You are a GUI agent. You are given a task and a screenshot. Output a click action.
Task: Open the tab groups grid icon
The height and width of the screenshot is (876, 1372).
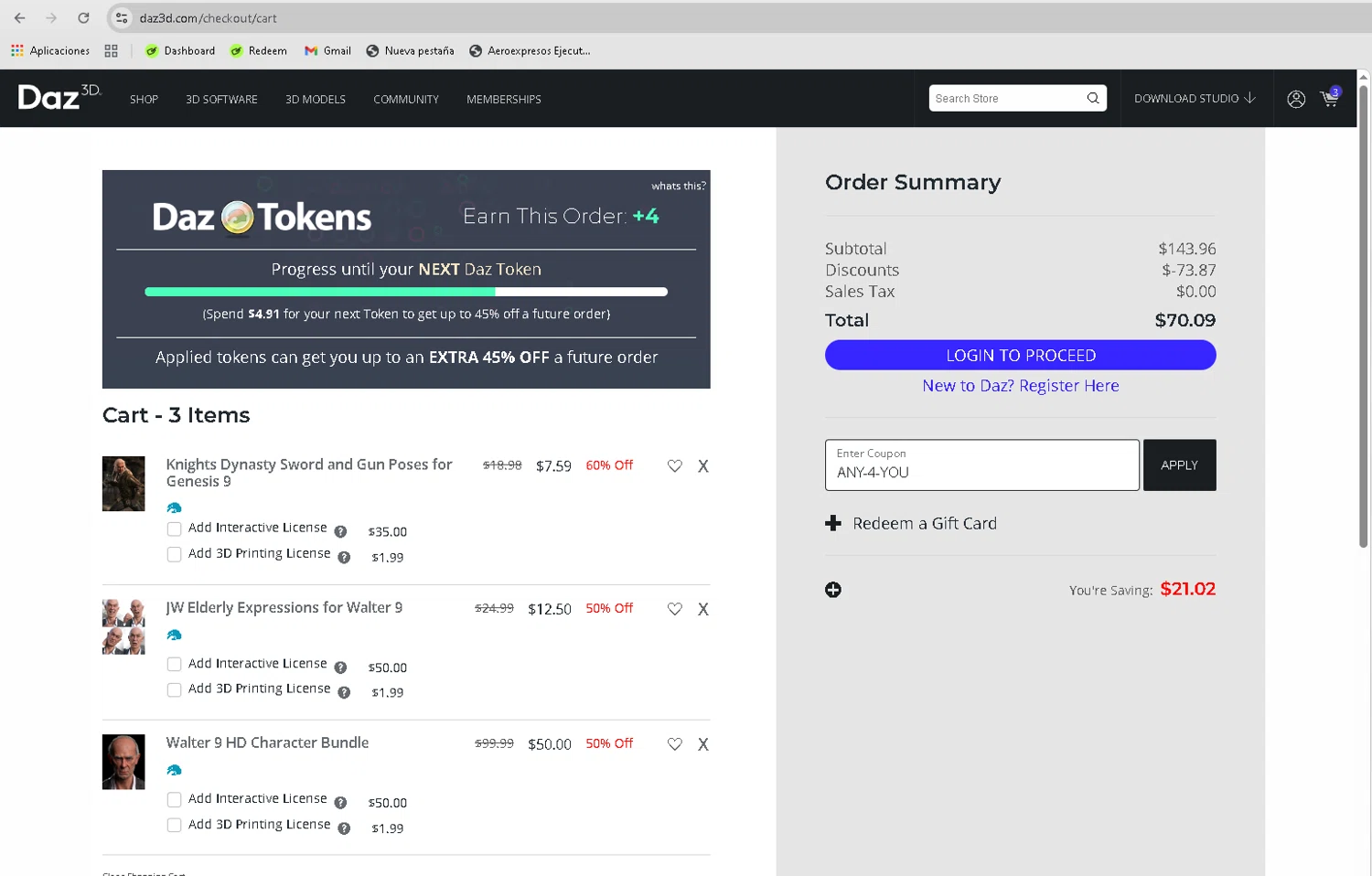pos(112,50)
